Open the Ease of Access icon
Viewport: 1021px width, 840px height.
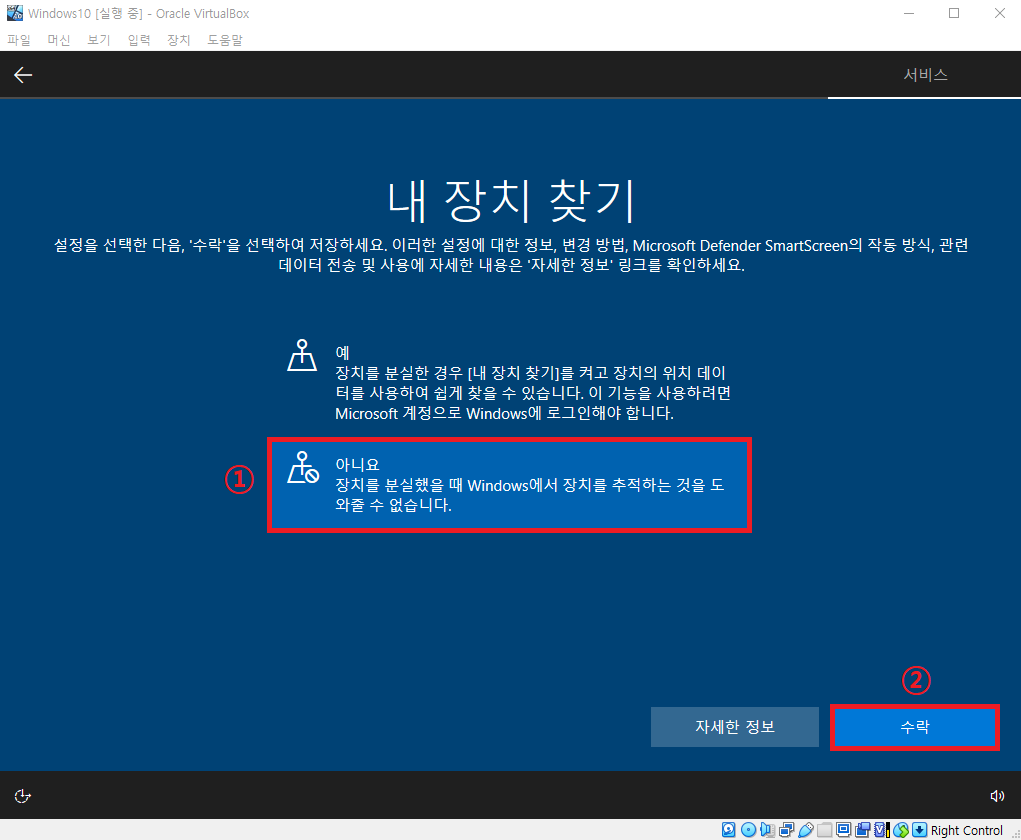pyautogui.click(x=23, y=796)
